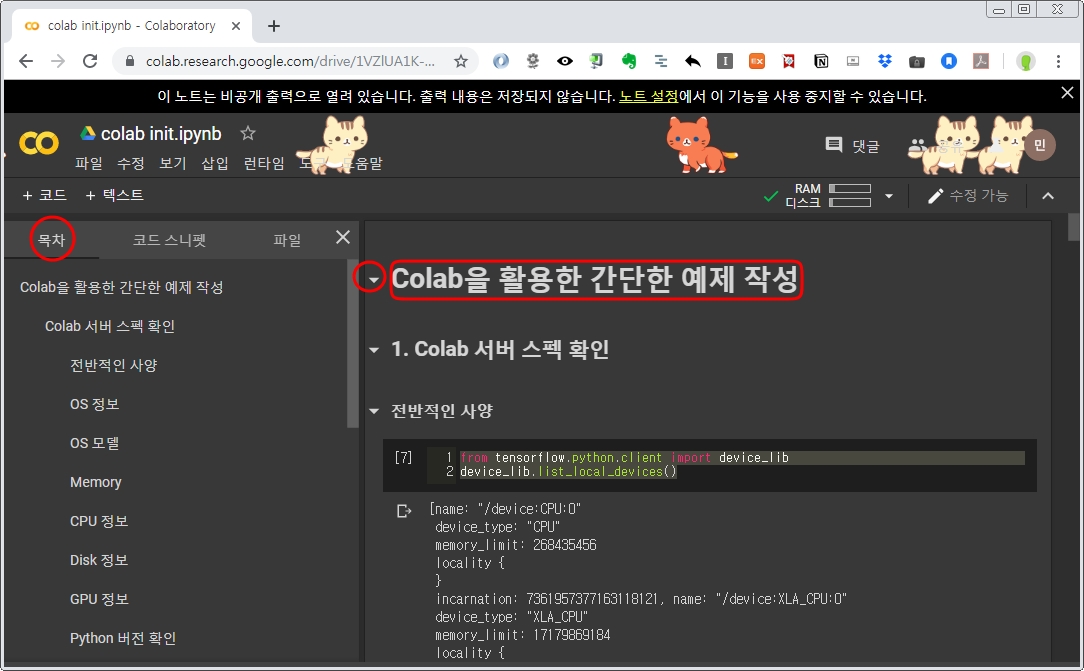Open the Evernote elephant extension
The width and height of the screenshot is (1084, 671).
628,61
